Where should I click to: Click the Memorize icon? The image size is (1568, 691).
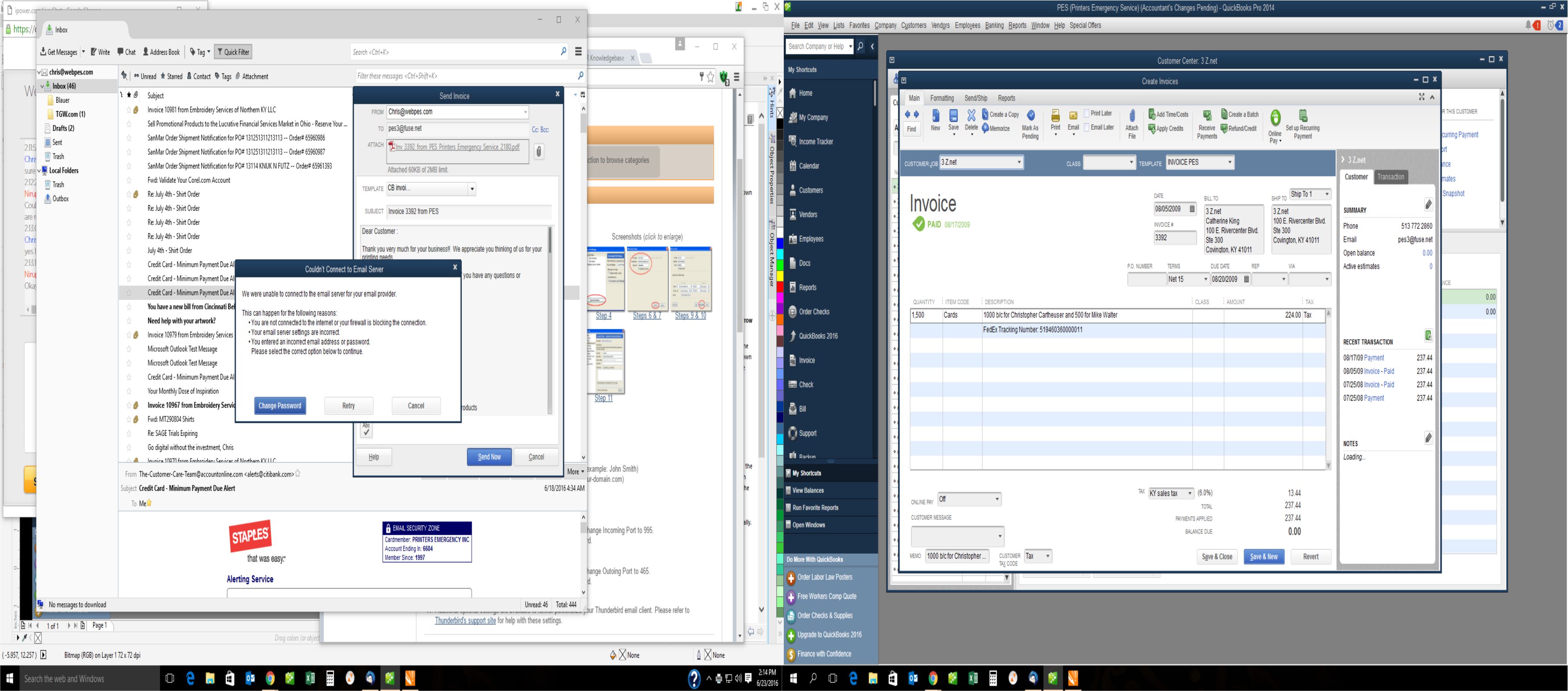pos(985,129)
